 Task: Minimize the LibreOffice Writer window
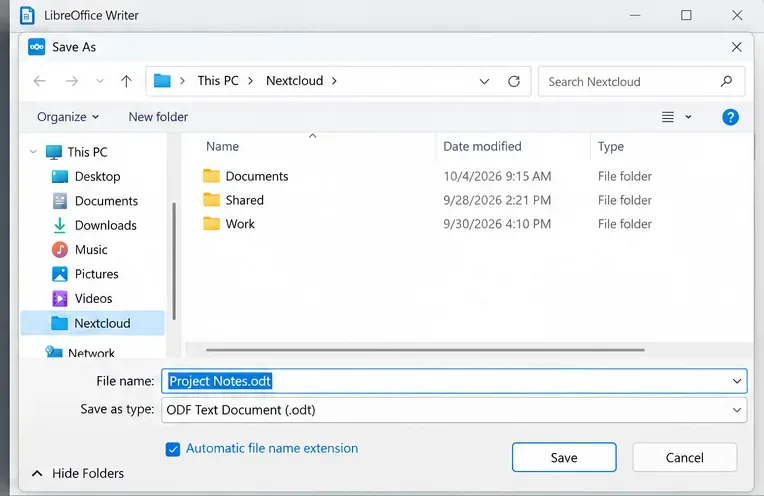[x=634, y=15]
